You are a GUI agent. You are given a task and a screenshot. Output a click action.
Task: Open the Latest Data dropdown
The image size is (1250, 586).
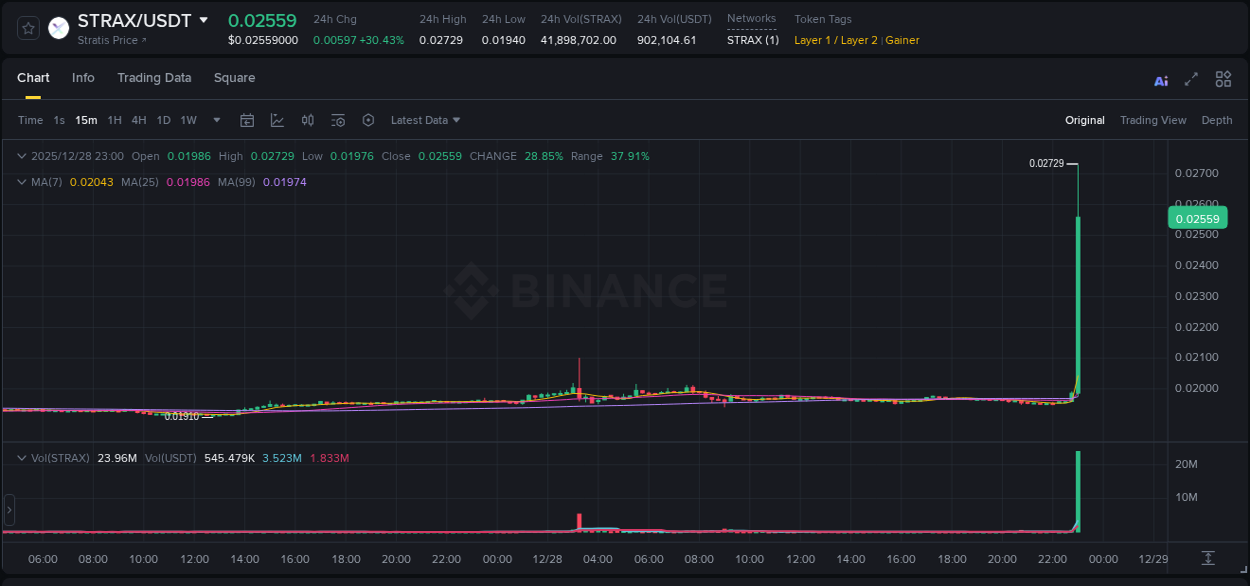pyautogui.click(x=425, y=120)
